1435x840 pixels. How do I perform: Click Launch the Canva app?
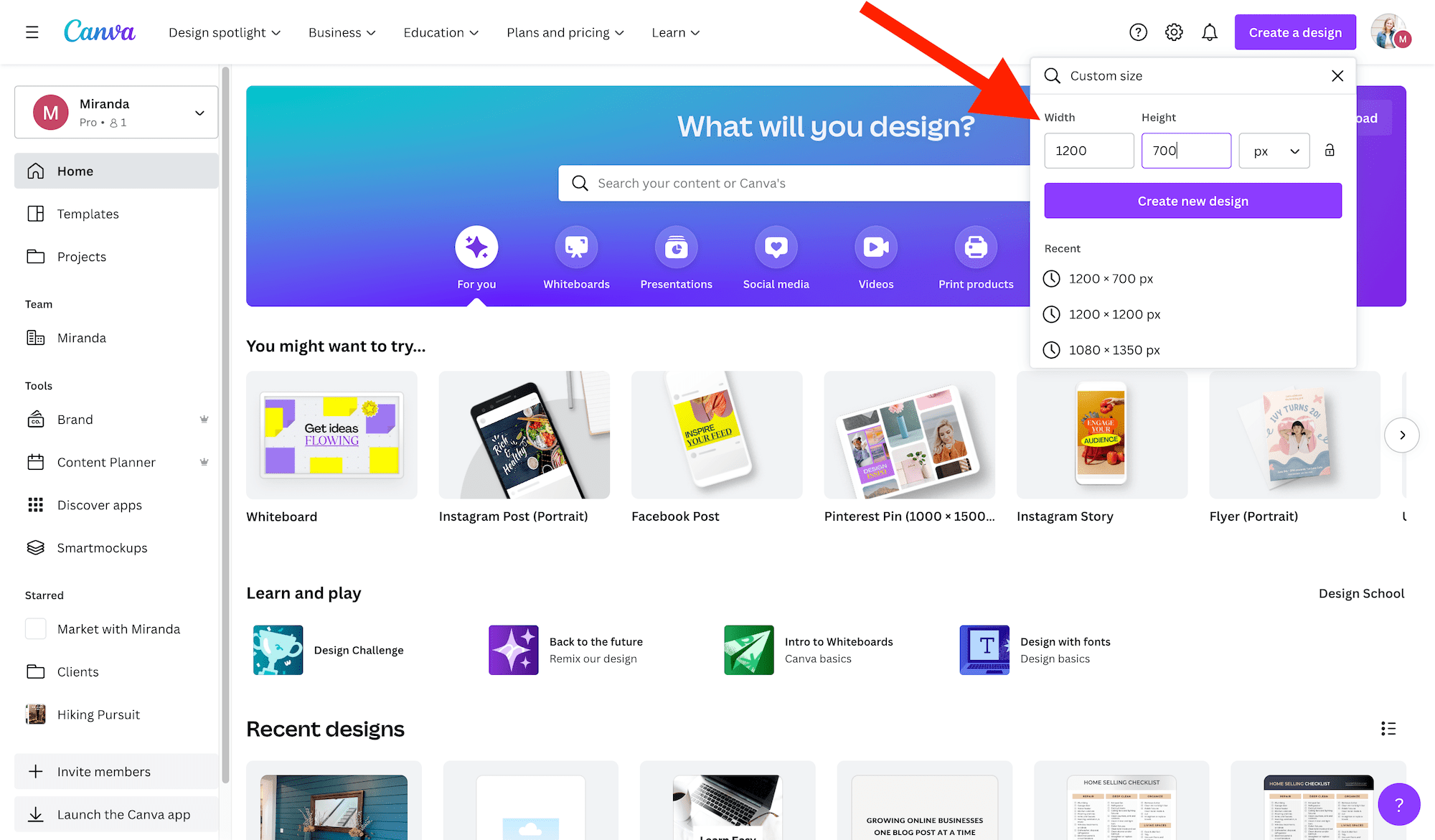pyautogui.click(x=116, y=815)
